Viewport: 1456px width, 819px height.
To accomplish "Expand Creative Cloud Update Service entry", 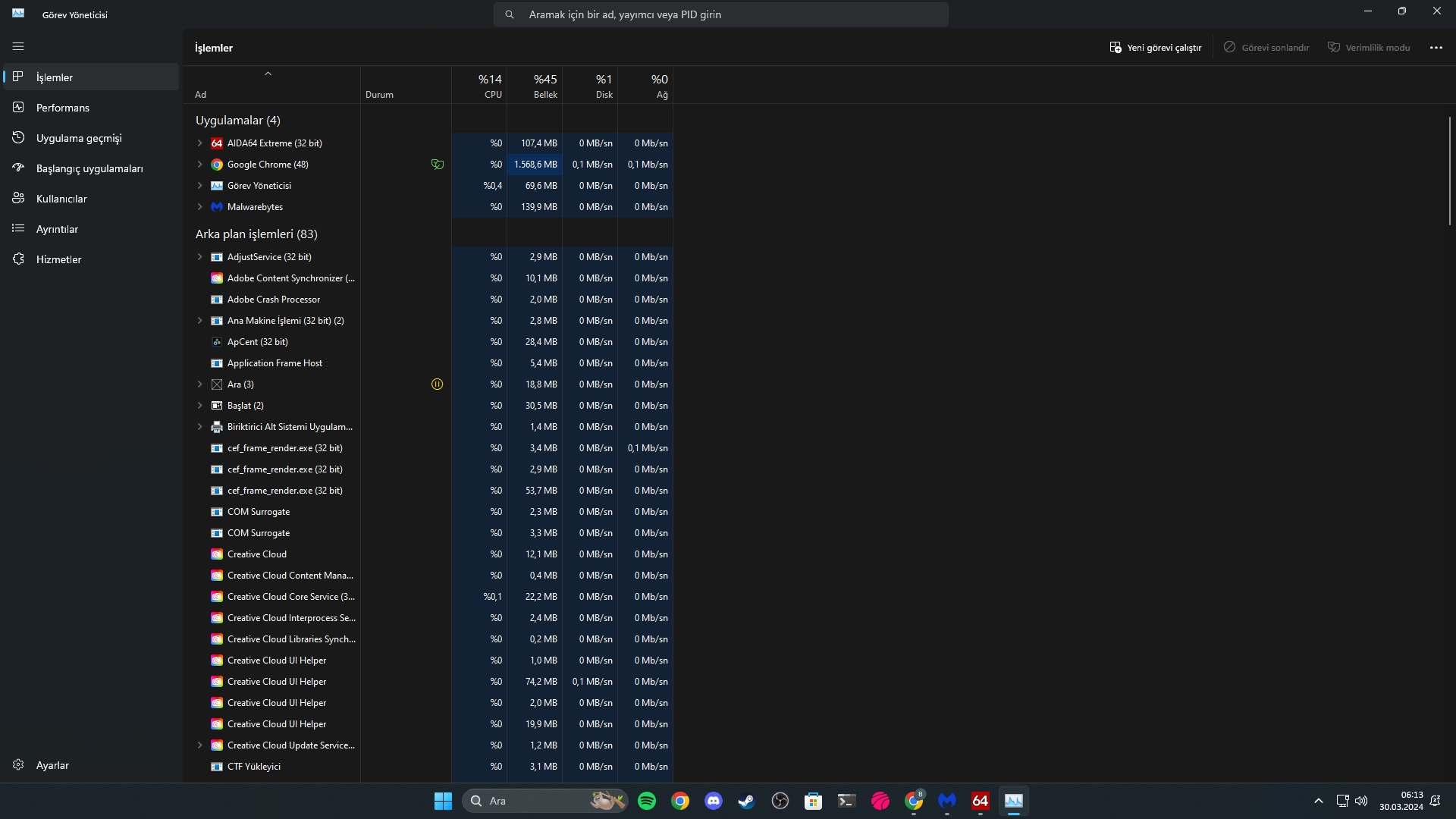I will click(x=200, y=745).
